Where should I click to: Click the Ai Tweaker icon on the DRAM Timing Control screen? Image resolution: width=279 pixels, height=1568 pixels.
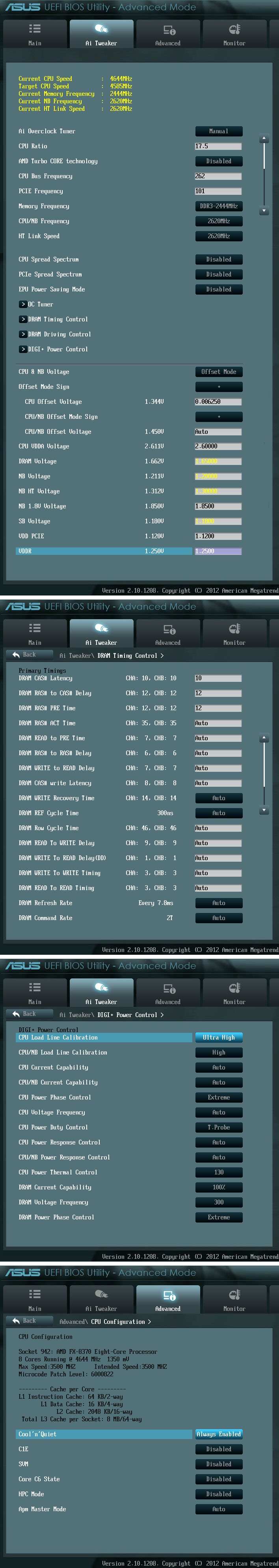pos(102,628)
